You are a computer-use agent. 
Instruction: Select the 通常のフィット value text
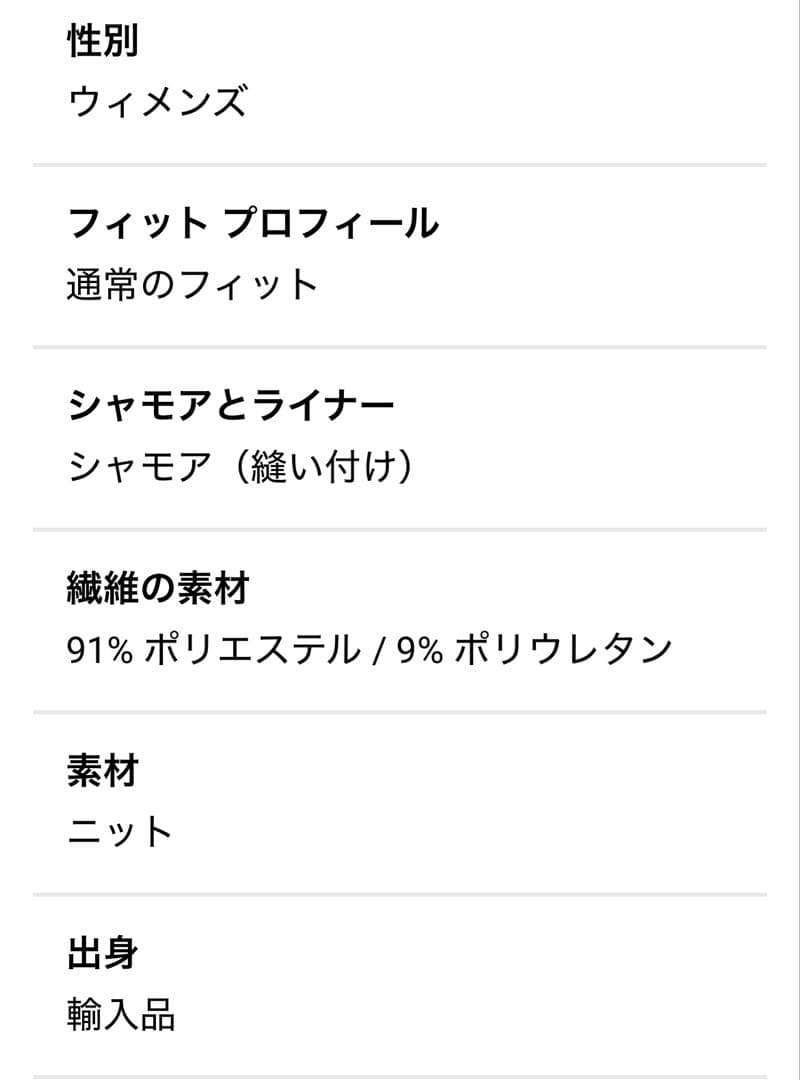tap(192, 285)
